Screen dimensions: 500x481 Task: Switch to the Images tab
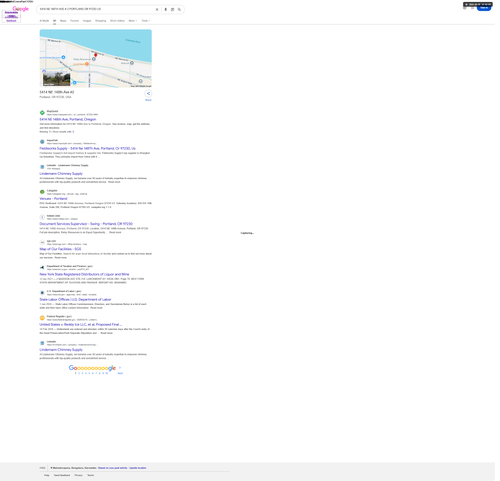pos(87,21)
